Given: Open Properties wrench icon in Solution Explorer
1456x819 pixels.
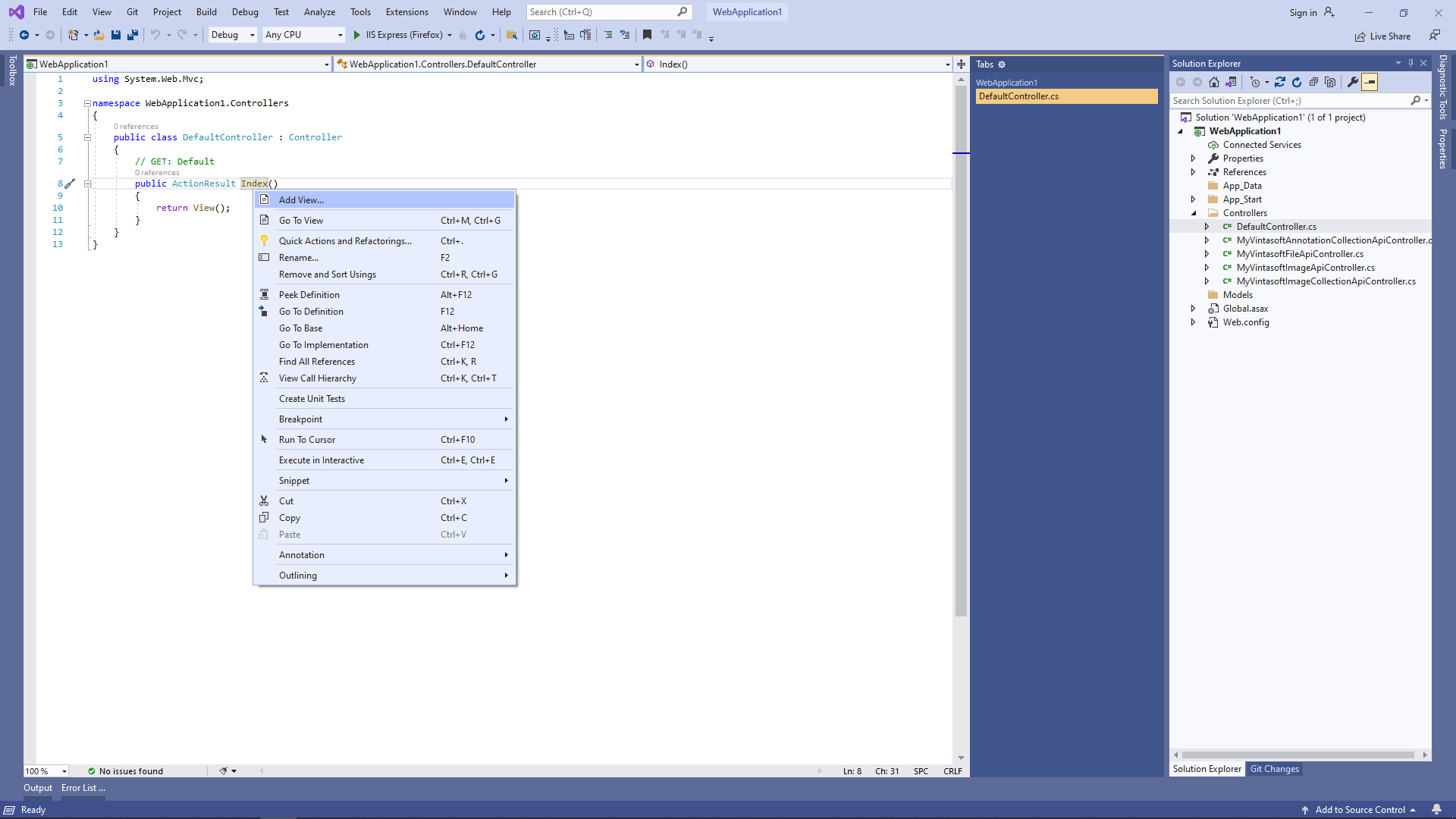Looking at the screenshot, I should click(1352, 82).
